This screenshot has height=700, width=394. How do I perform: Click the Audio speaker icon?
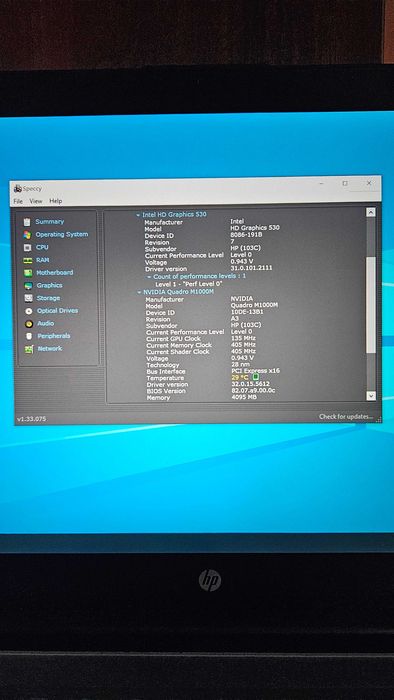29,324
